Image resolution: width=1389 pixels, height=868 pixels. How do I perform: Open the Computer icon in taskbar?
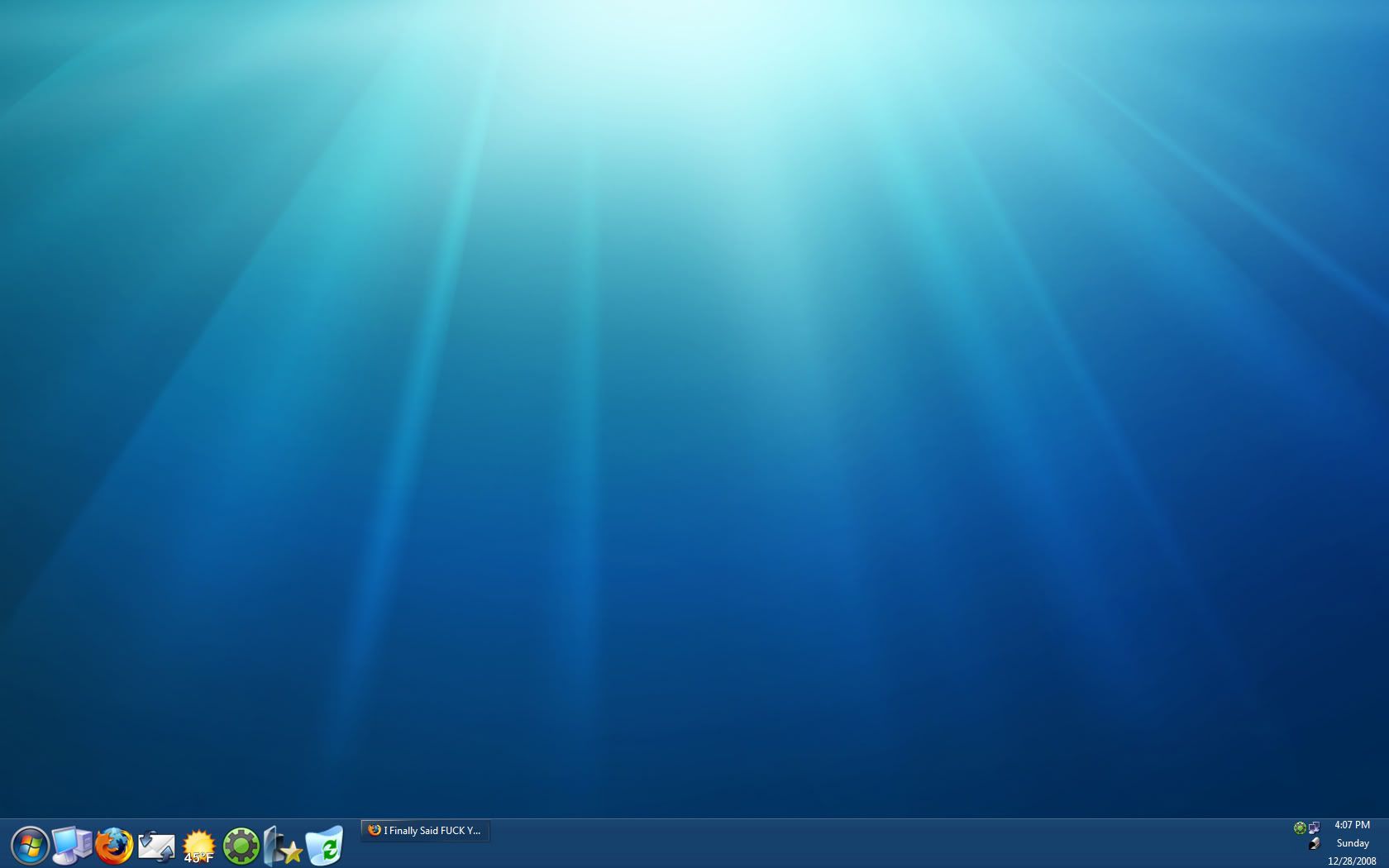[x=72, y=846]
